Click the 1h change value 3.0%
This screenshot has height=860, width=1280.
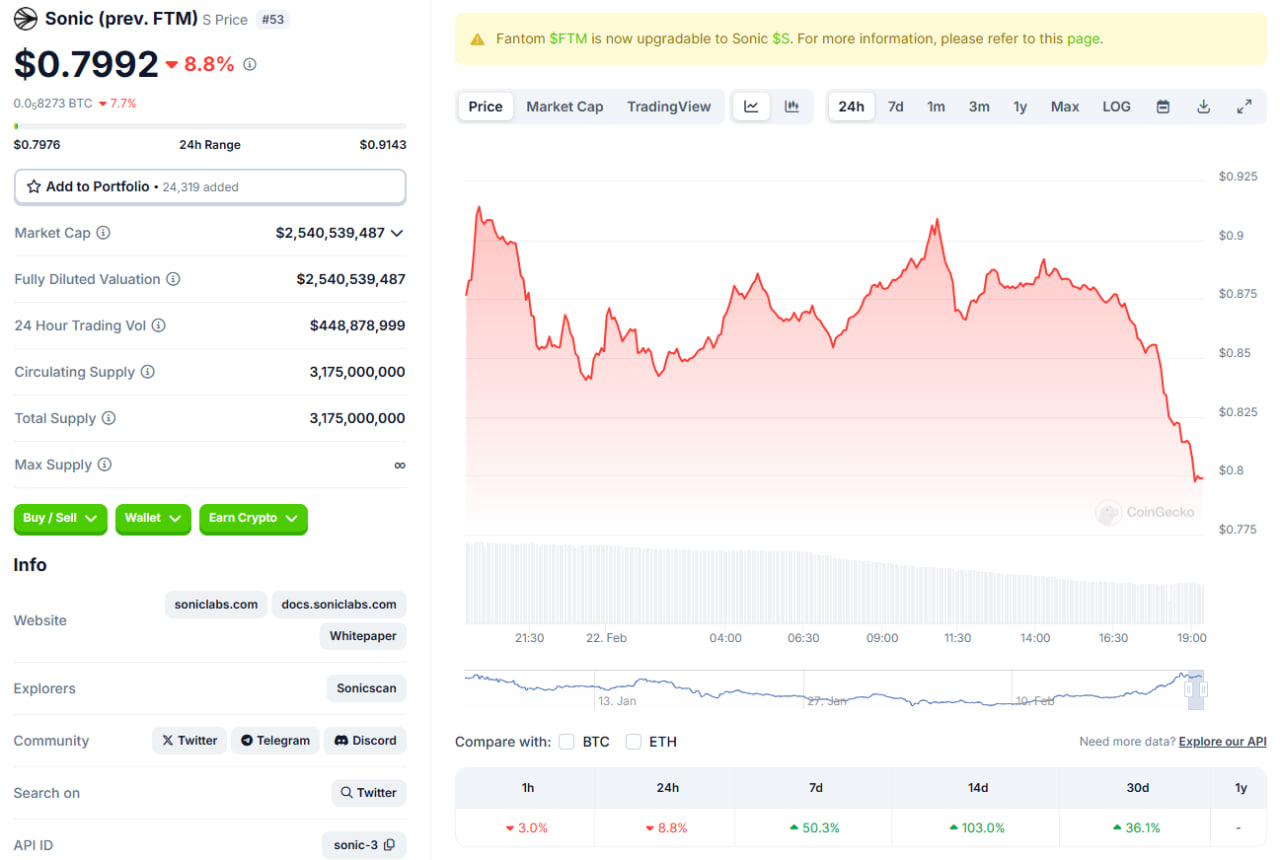point(527,828)
